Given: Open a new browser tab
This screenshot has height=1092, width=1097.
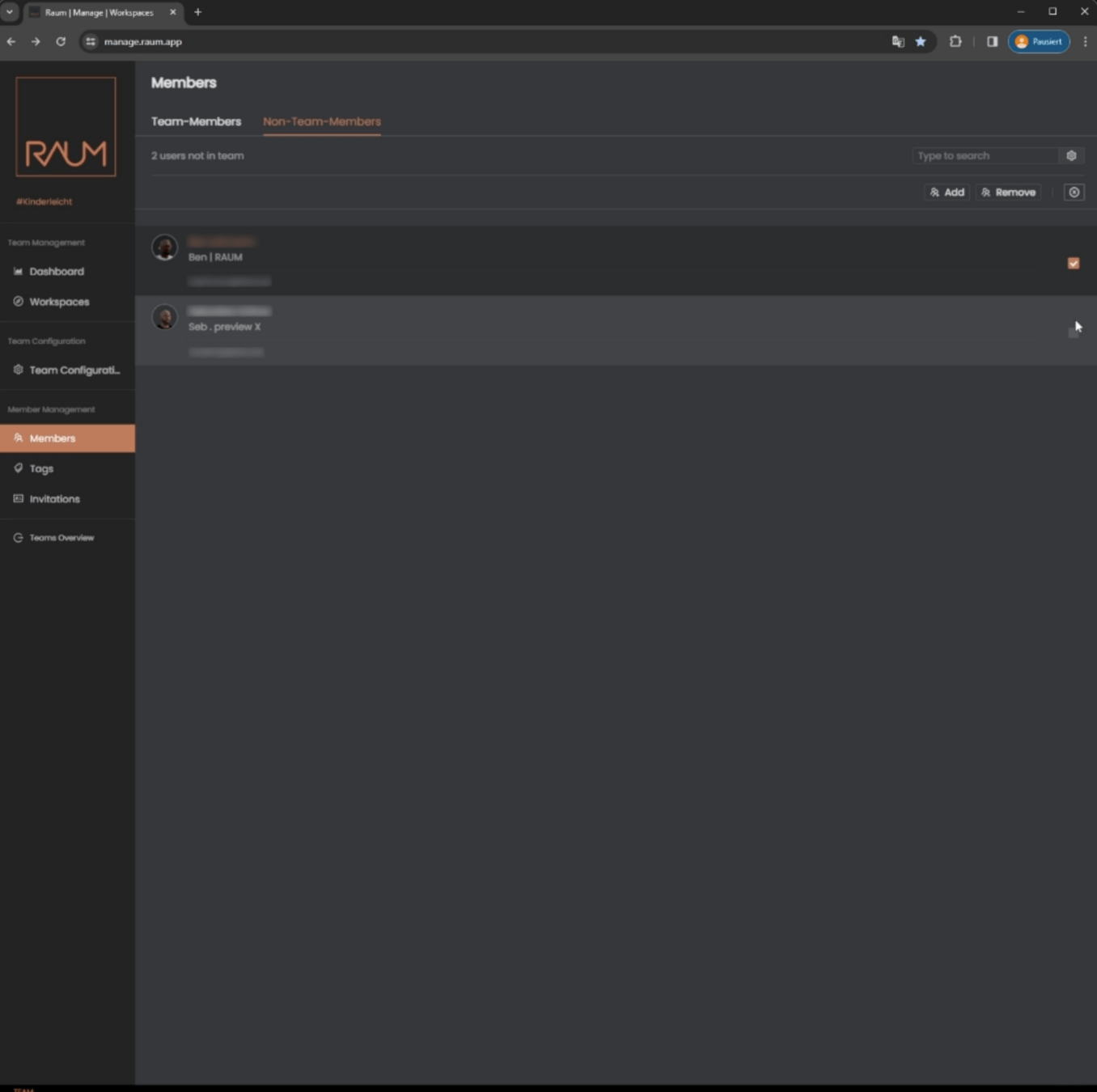Looking at the screenshot, I should pyautogui.click(x=197, y=12).
